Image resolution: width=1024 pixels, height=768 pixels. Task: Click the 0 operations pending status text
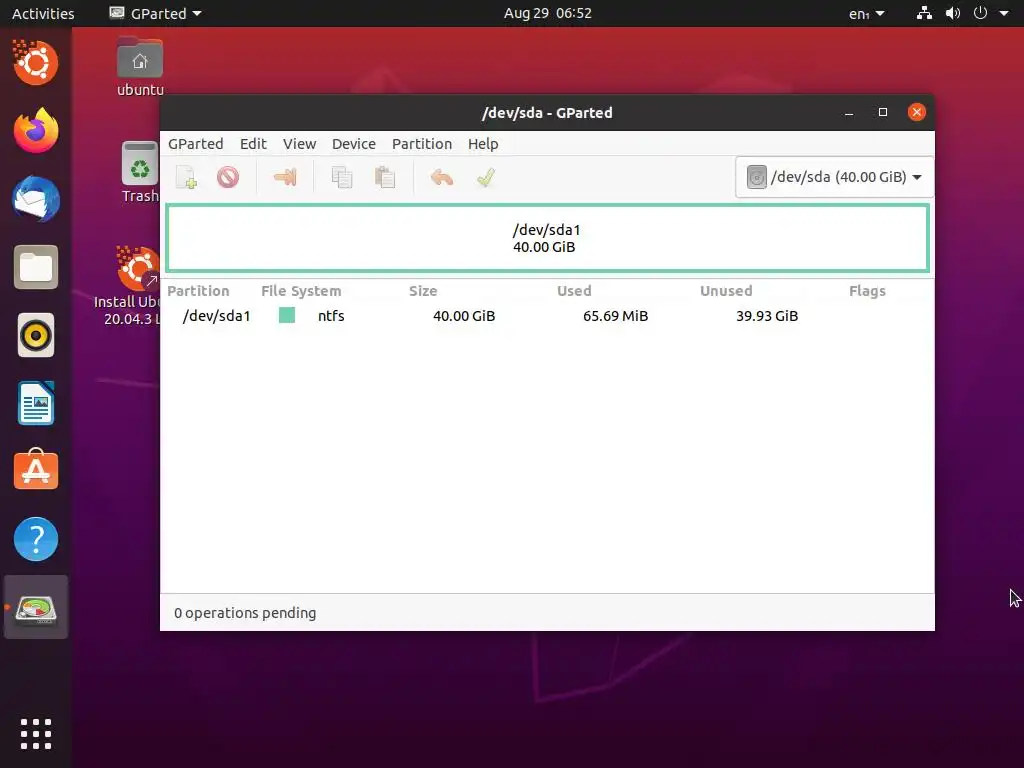(x=245, y=613)
